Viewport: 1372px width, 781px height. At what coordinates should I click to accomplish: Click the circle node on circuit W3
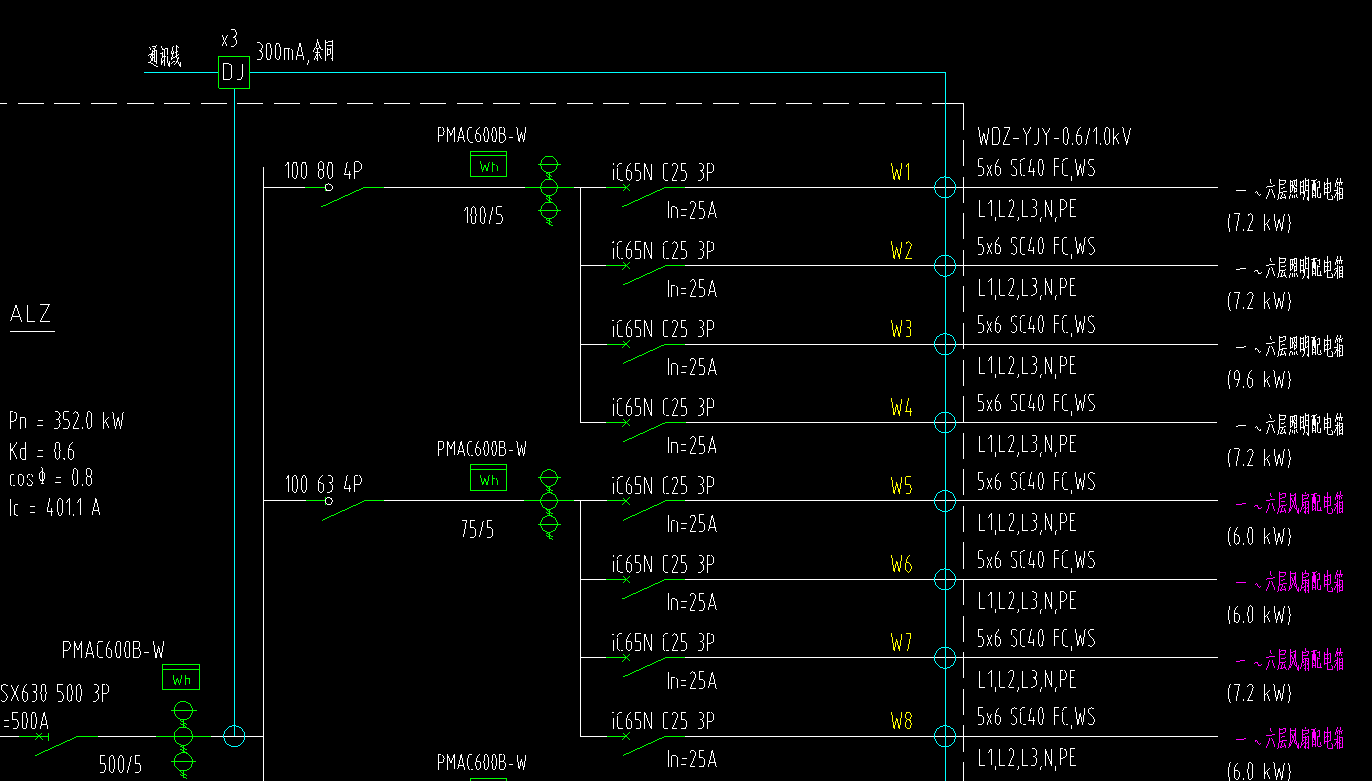[x=944, y=344]
